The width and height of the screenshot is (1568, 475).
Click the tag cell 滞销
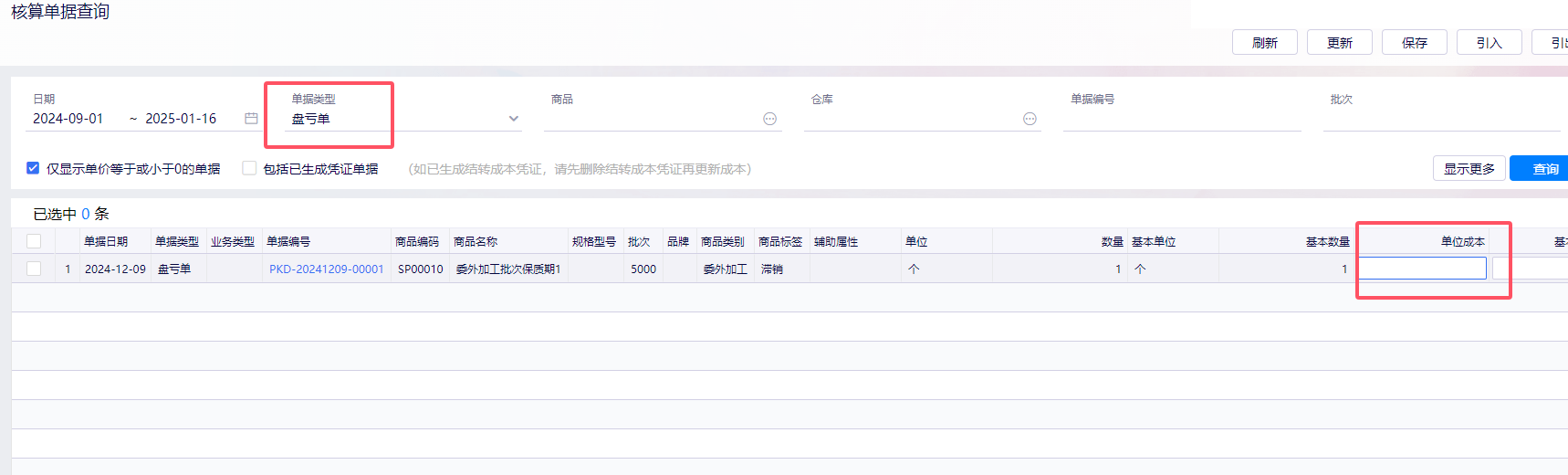[772, 269]
